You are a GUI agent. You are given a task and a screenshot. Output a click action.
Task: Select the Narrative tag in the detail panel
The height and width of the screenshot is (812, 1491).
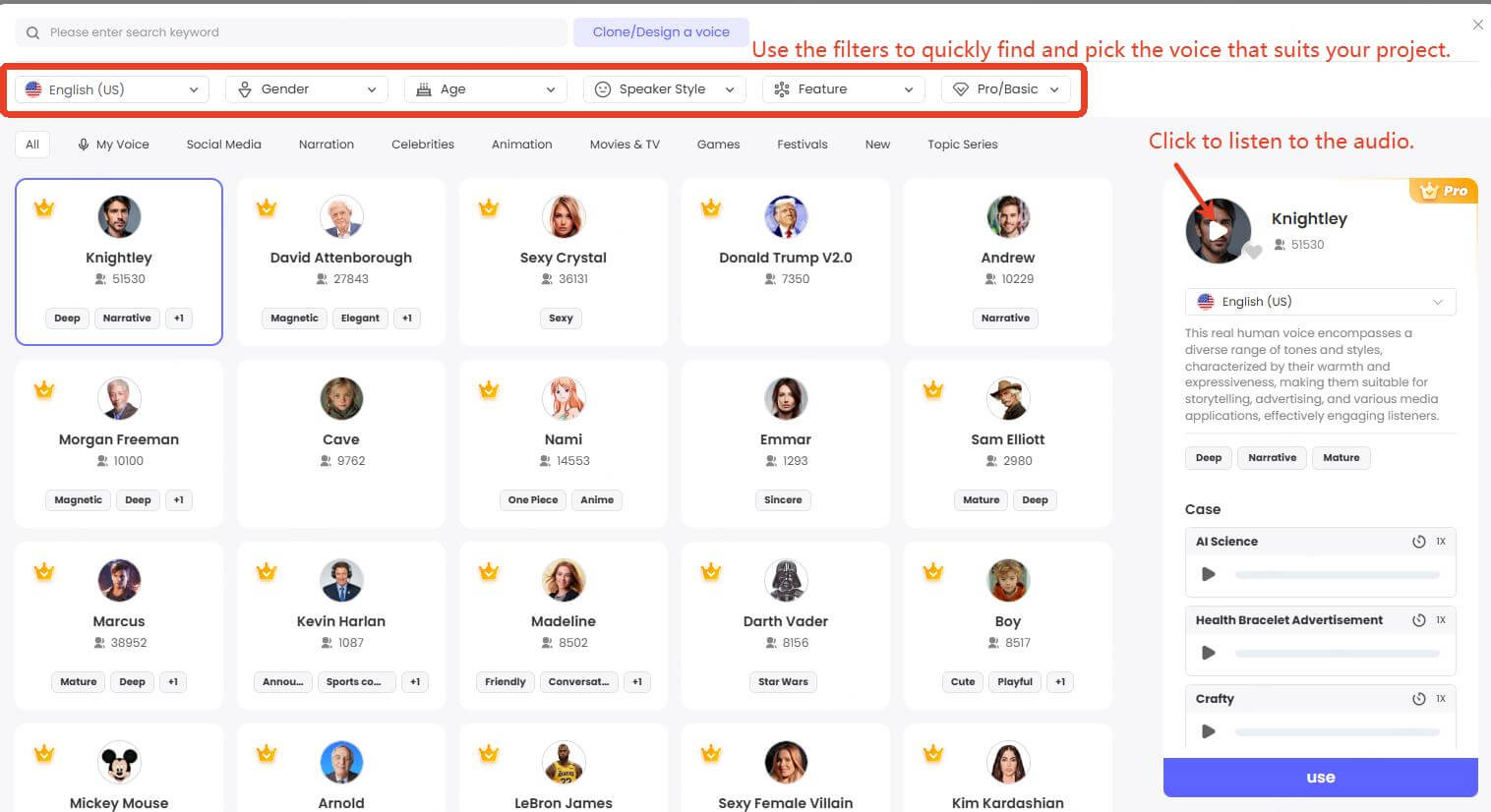coord(1272,457)
